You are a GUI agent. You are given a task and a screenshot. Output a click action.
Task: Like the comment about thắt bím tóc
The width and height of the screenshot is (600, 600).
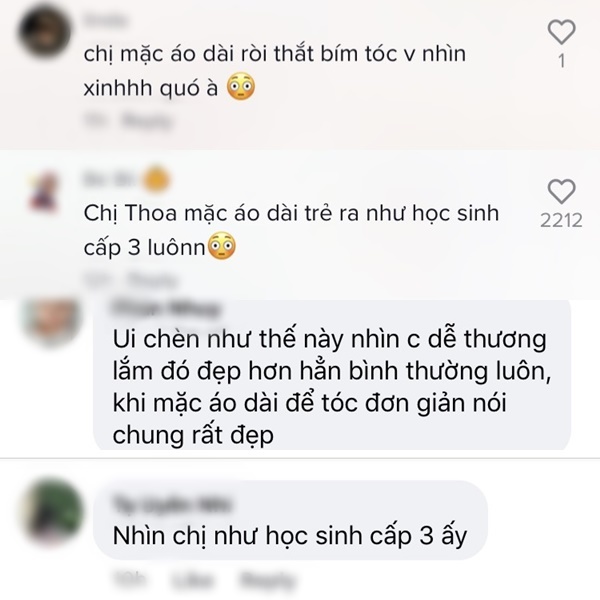561,32
